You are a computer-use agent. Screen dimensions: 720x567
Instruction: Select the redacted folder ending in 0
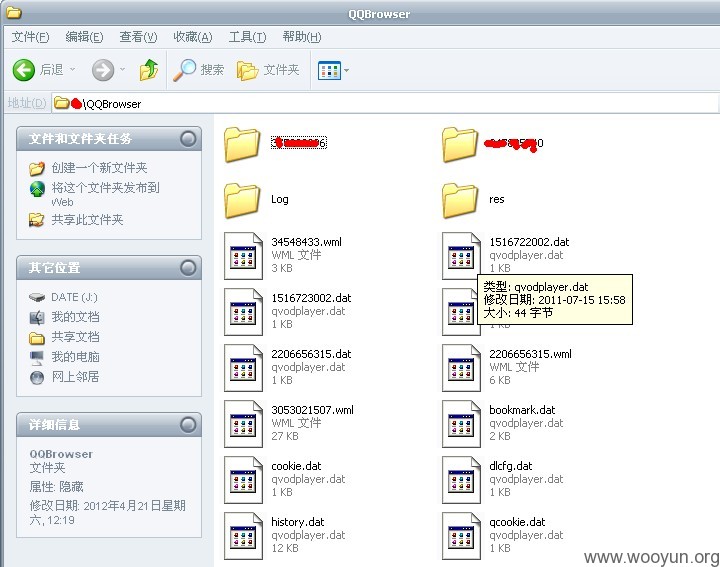click(460, 144)
